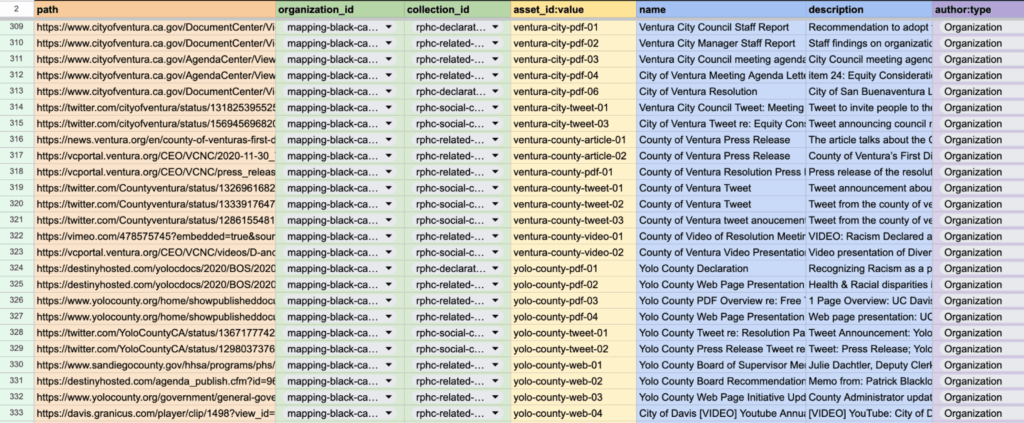
Task: Expand organization_id dropdown in row 316
Action: (390, 140)
